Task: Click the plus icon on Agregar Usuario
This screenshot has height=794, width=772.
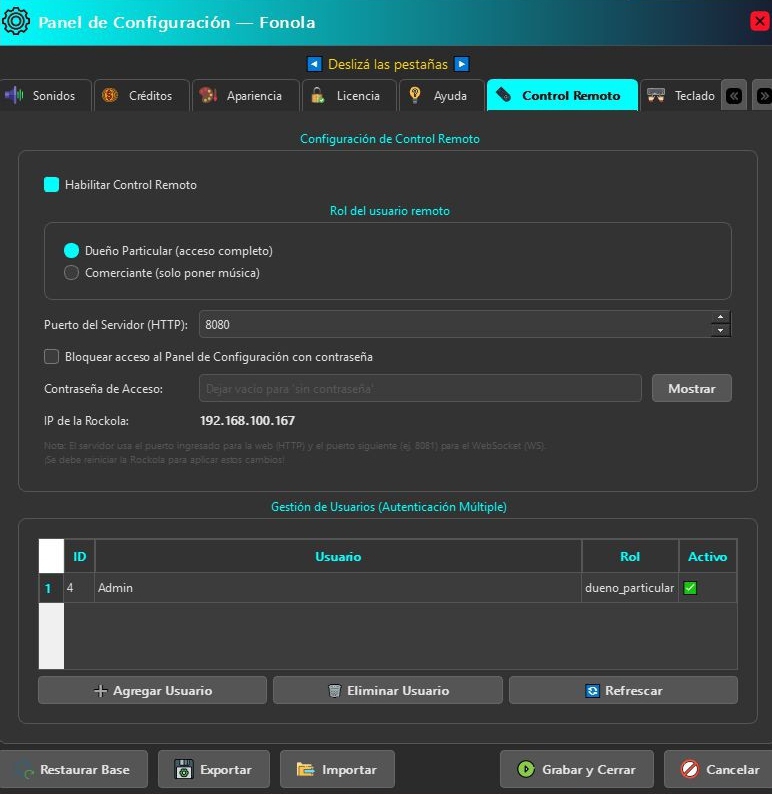Action: coord(101,691)
